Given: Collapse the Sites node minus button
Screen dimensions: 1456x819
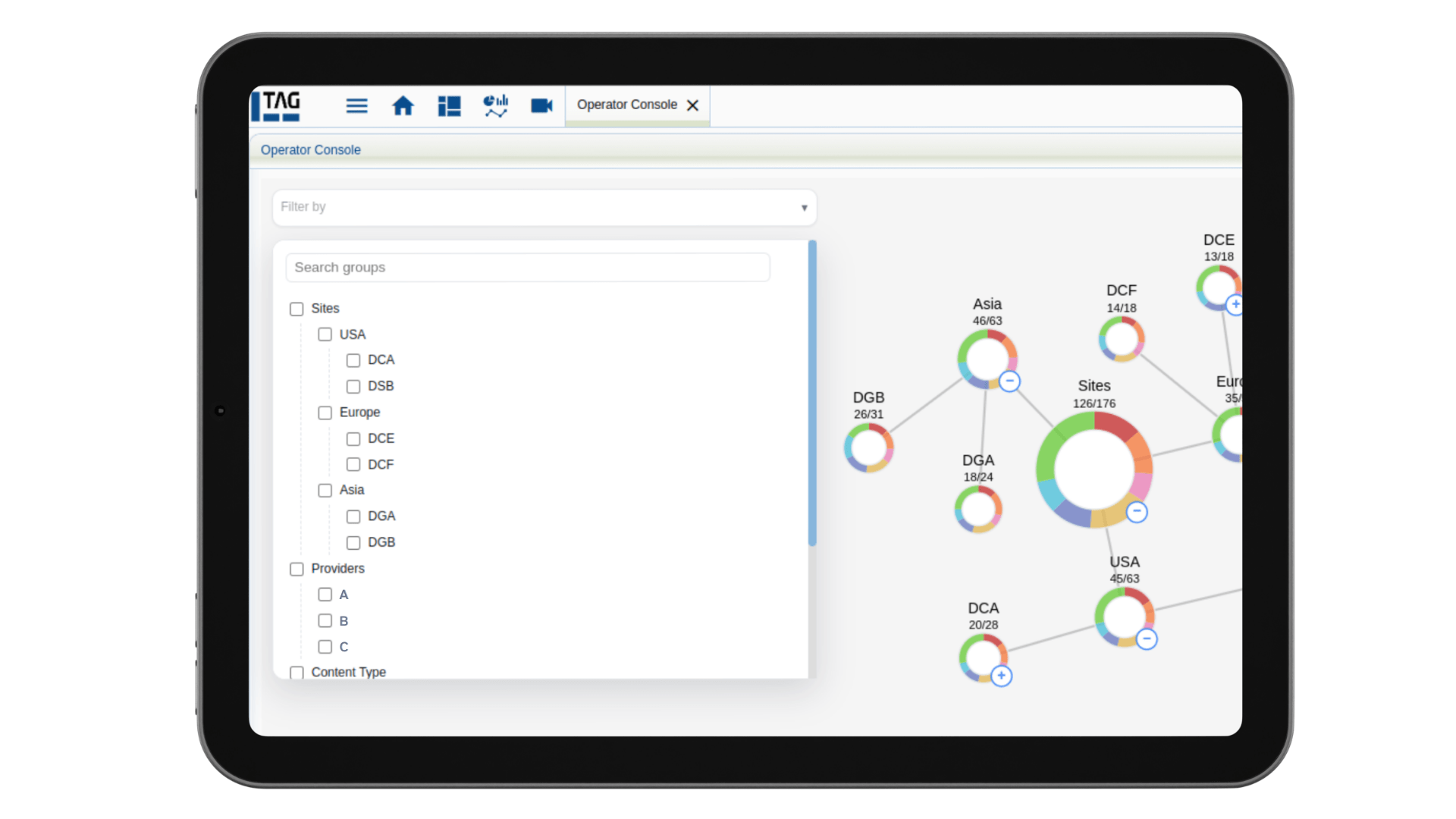Looking at the screenshot, I should pyautogui.click(x=1136, y=512).
